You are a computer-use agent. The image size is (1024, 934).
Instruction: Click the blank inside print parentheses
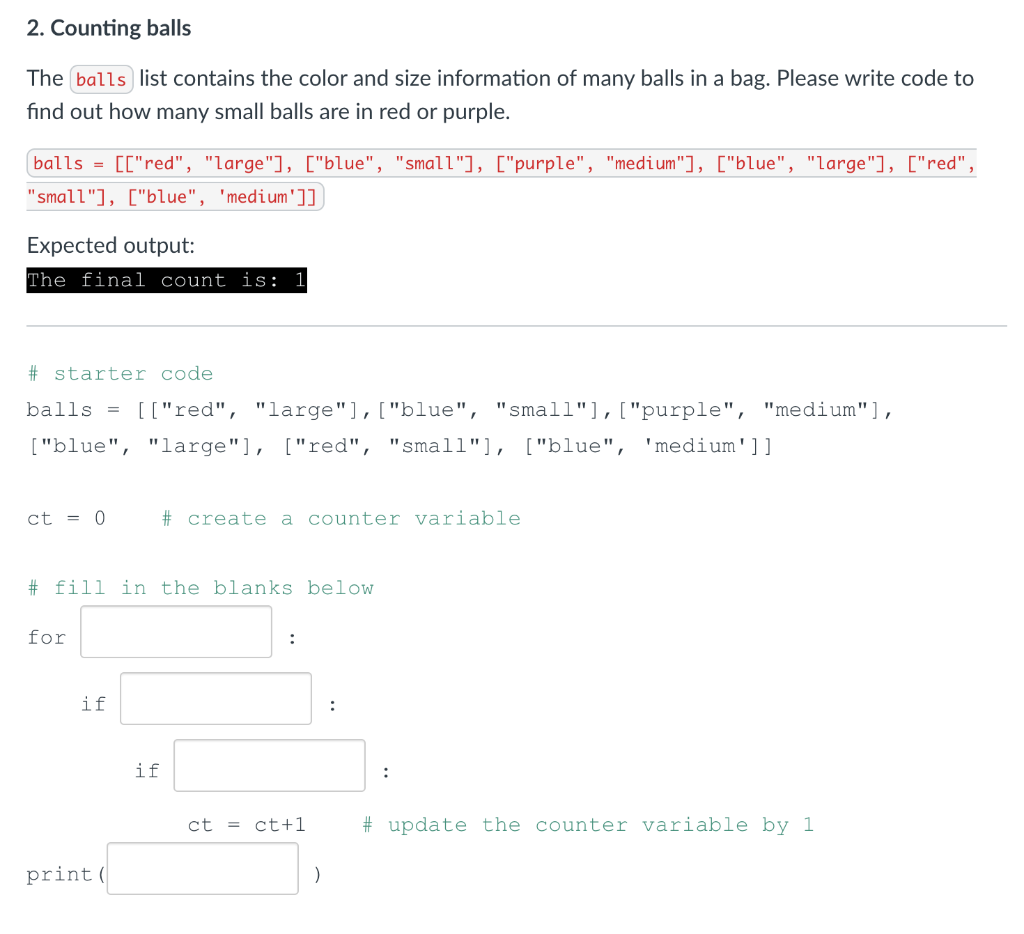(201, 868)
